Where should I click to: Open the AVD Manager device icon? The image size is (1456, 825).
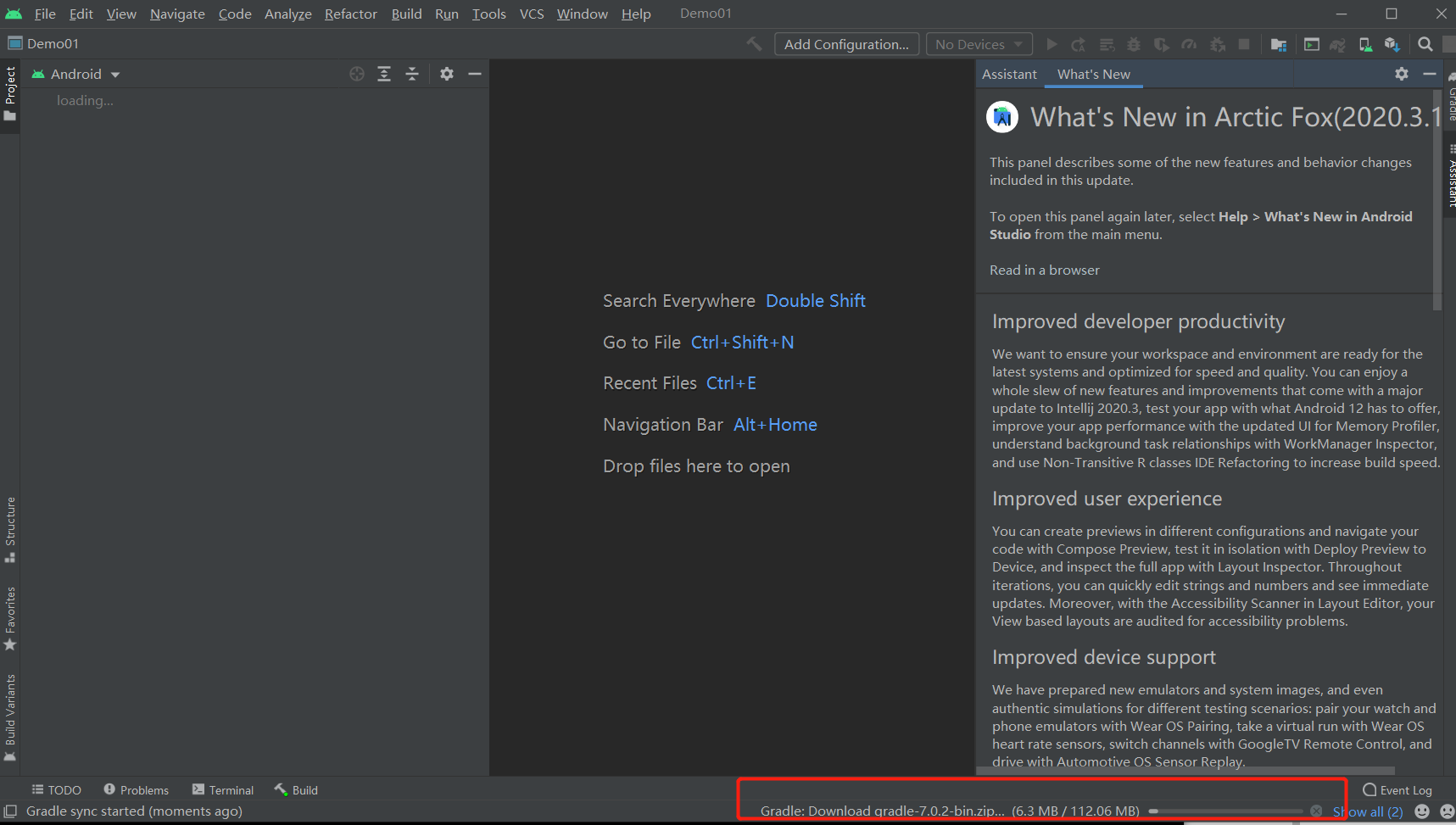(1365, 44)
